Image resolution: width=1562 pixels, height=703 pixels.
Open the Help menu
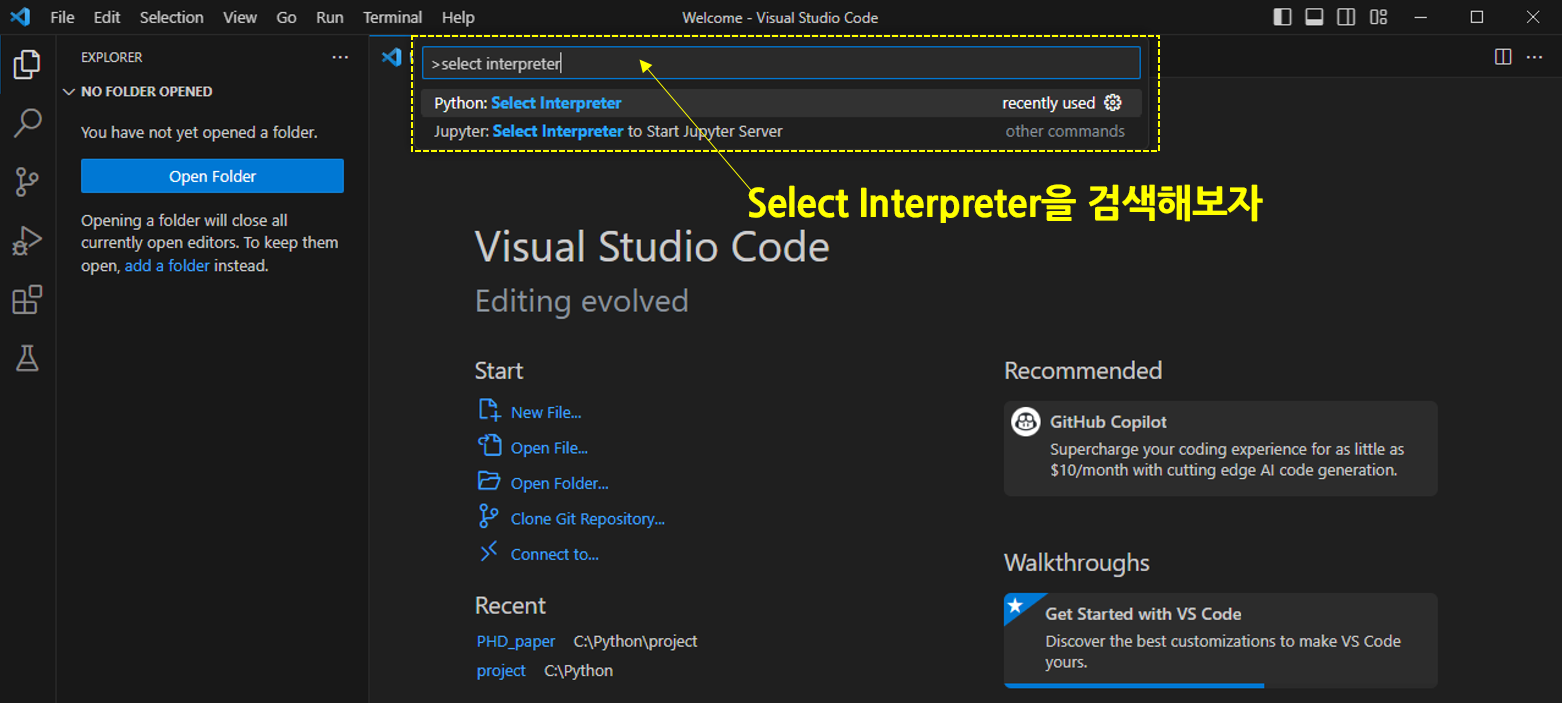(458, 17)
